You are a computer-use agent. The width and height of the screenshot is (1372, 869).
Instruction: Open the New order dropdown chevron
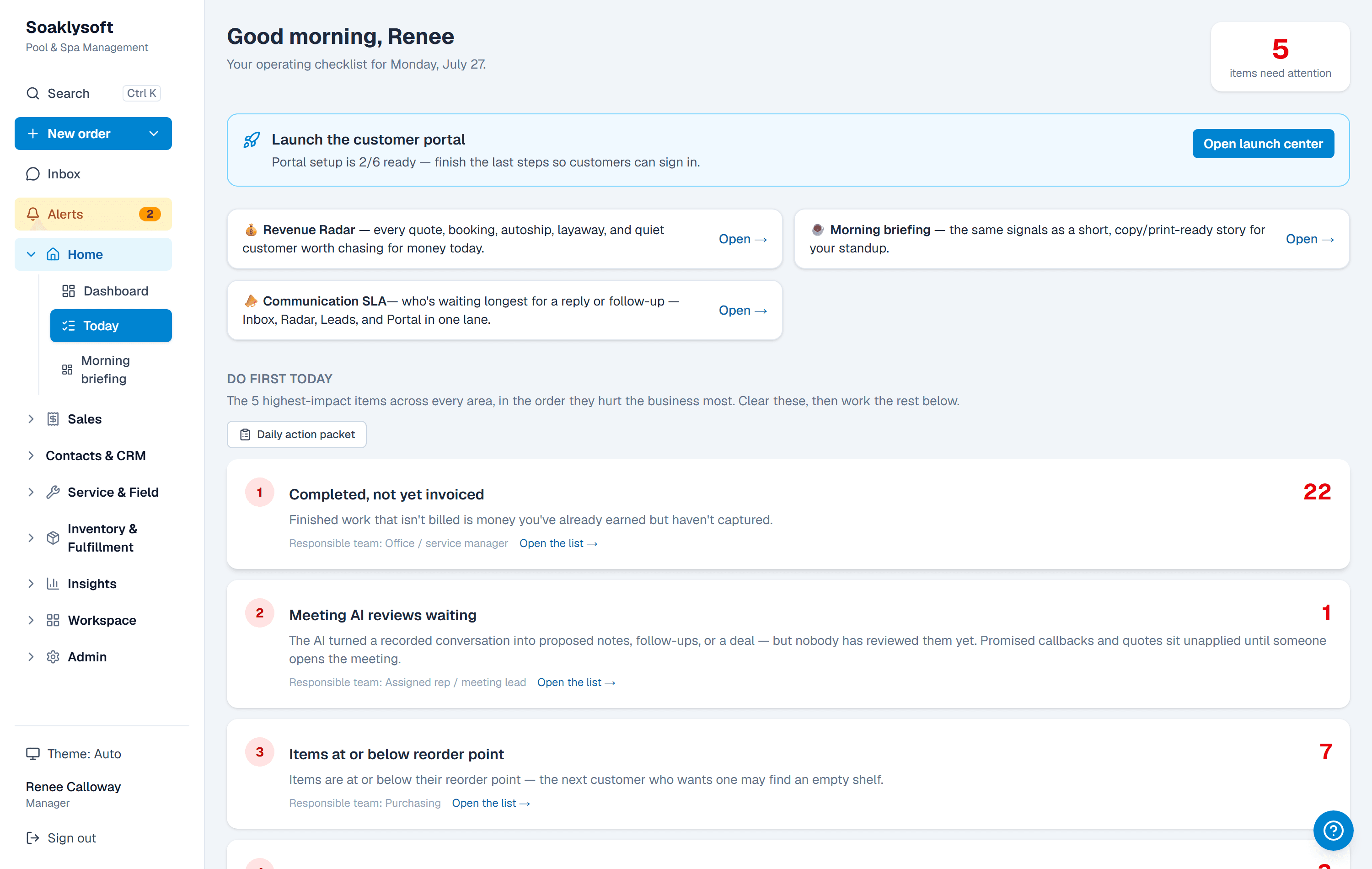tap(153, 134)
